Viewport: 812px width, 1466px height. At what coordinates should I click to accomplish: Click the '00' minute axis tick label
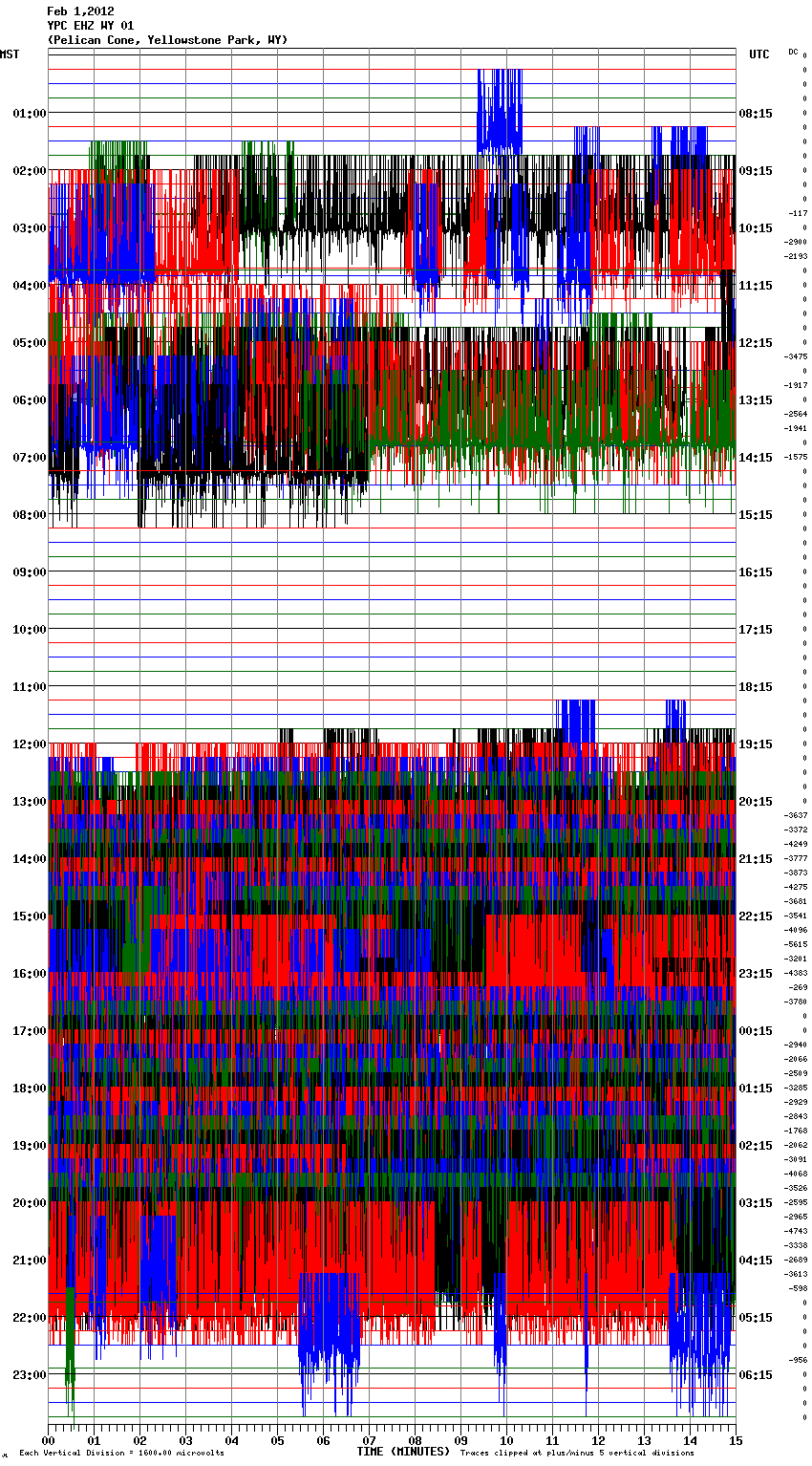pyautogui.click(x=48, y=1439)
